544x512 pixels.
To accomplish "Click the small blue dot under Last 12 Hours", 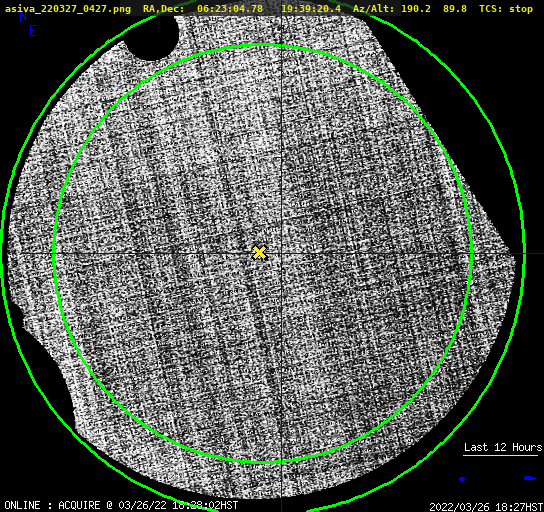I will tap(462, 479).
